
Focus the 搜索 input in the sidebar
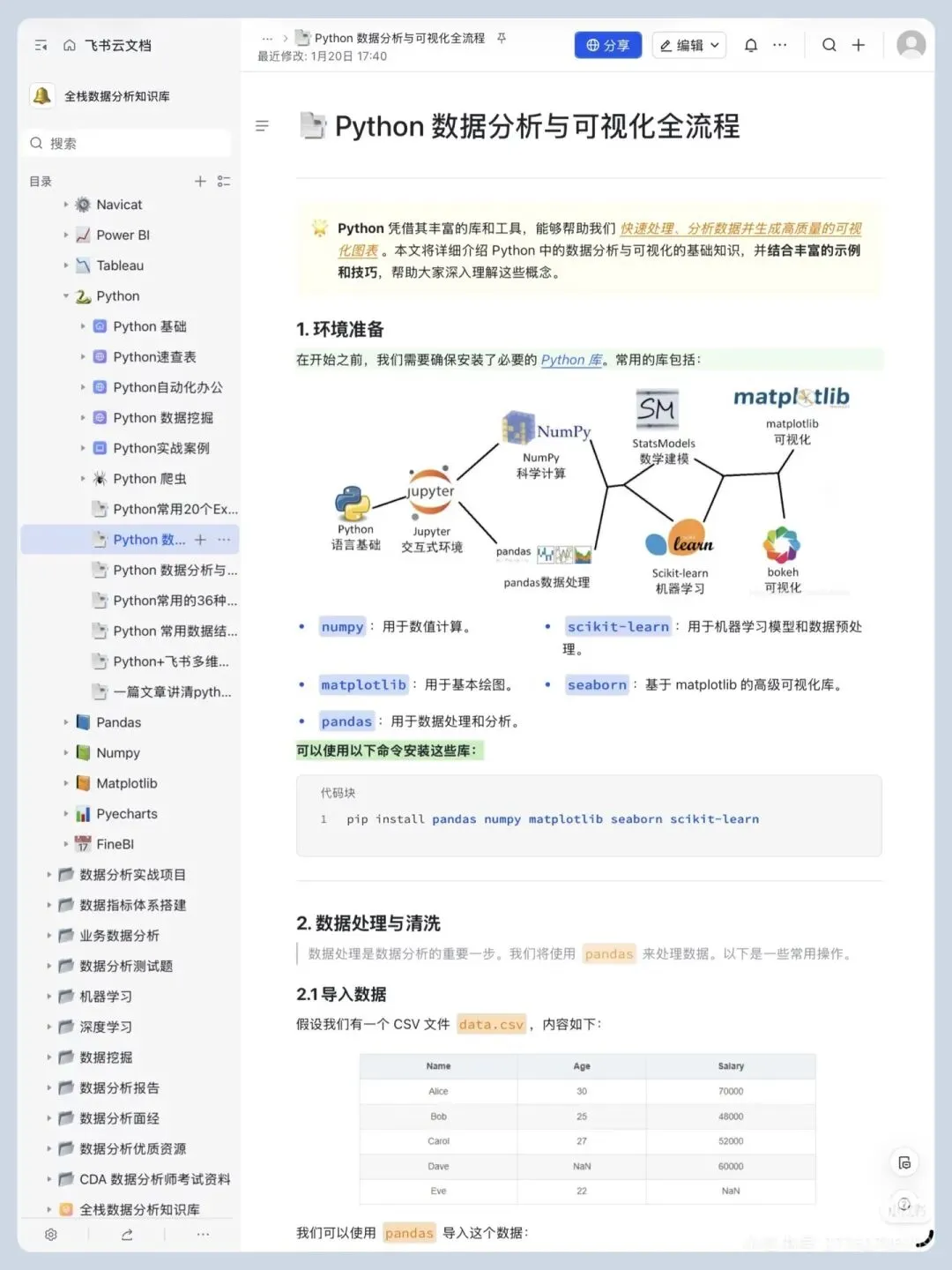(129, 143)
